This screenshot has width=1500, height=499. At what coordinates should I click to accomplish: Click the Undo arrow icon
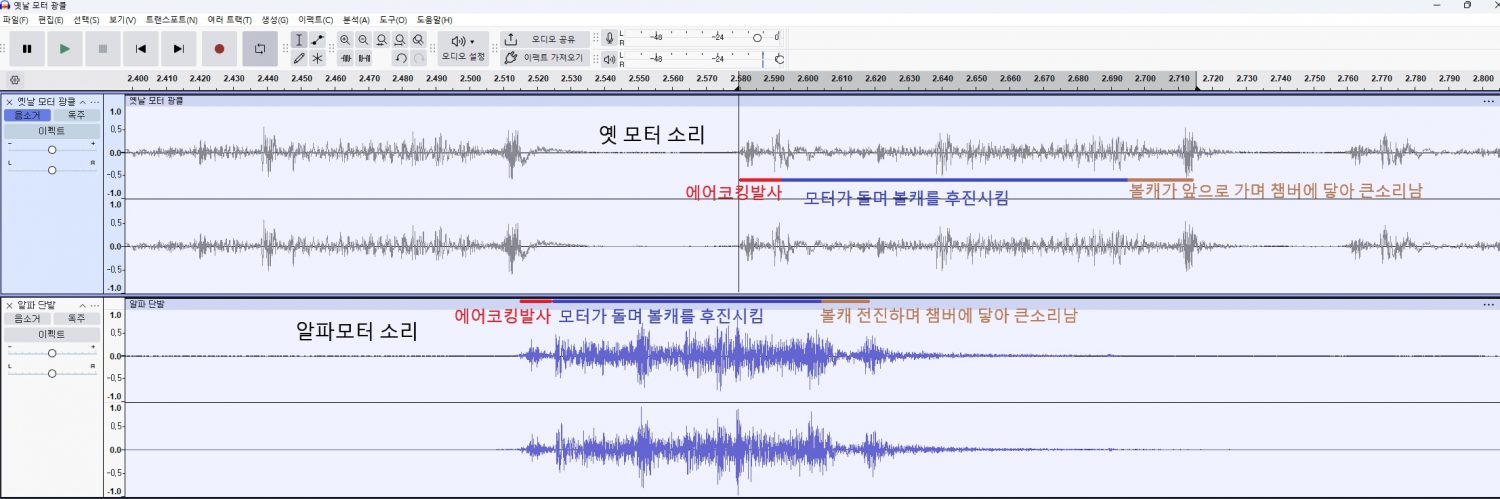click(400, 58)
